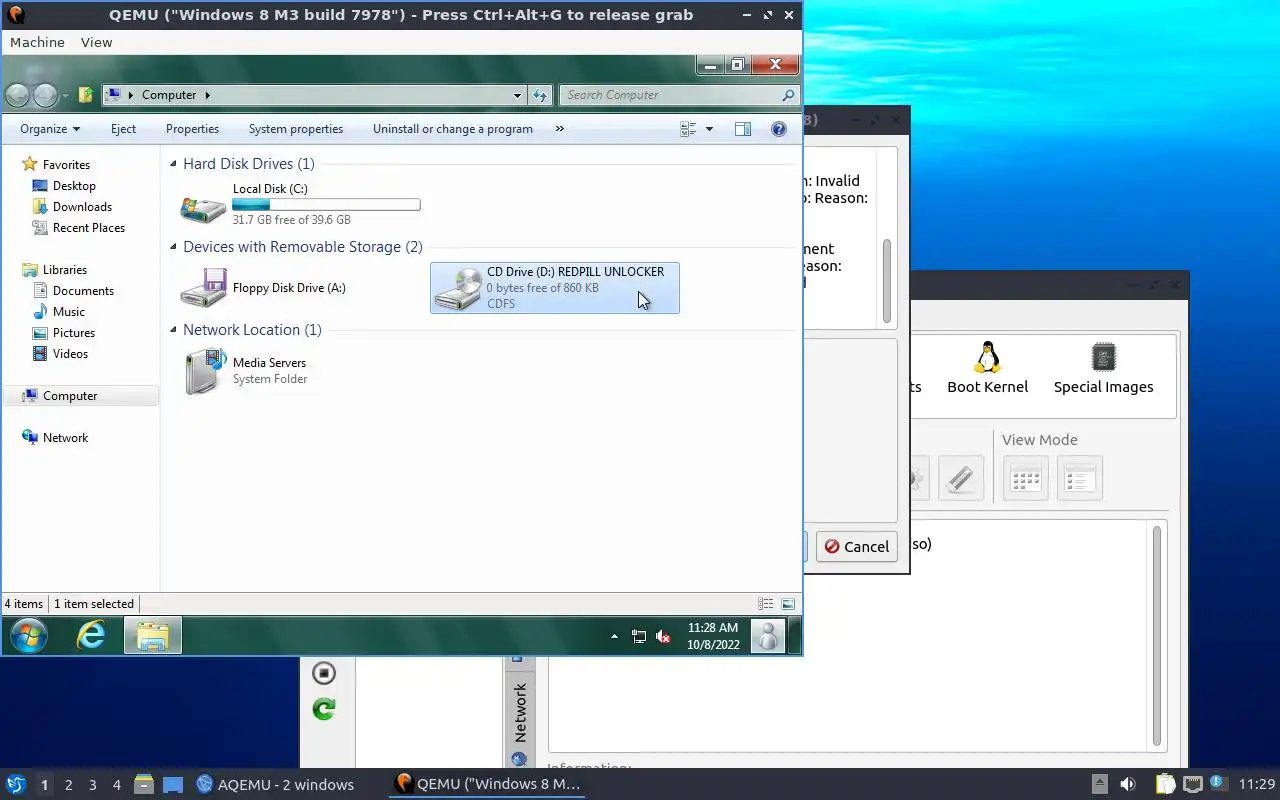Open the view options dropdown arrow
This screenshot has width=1280, height=800.
tap(709, 129)
